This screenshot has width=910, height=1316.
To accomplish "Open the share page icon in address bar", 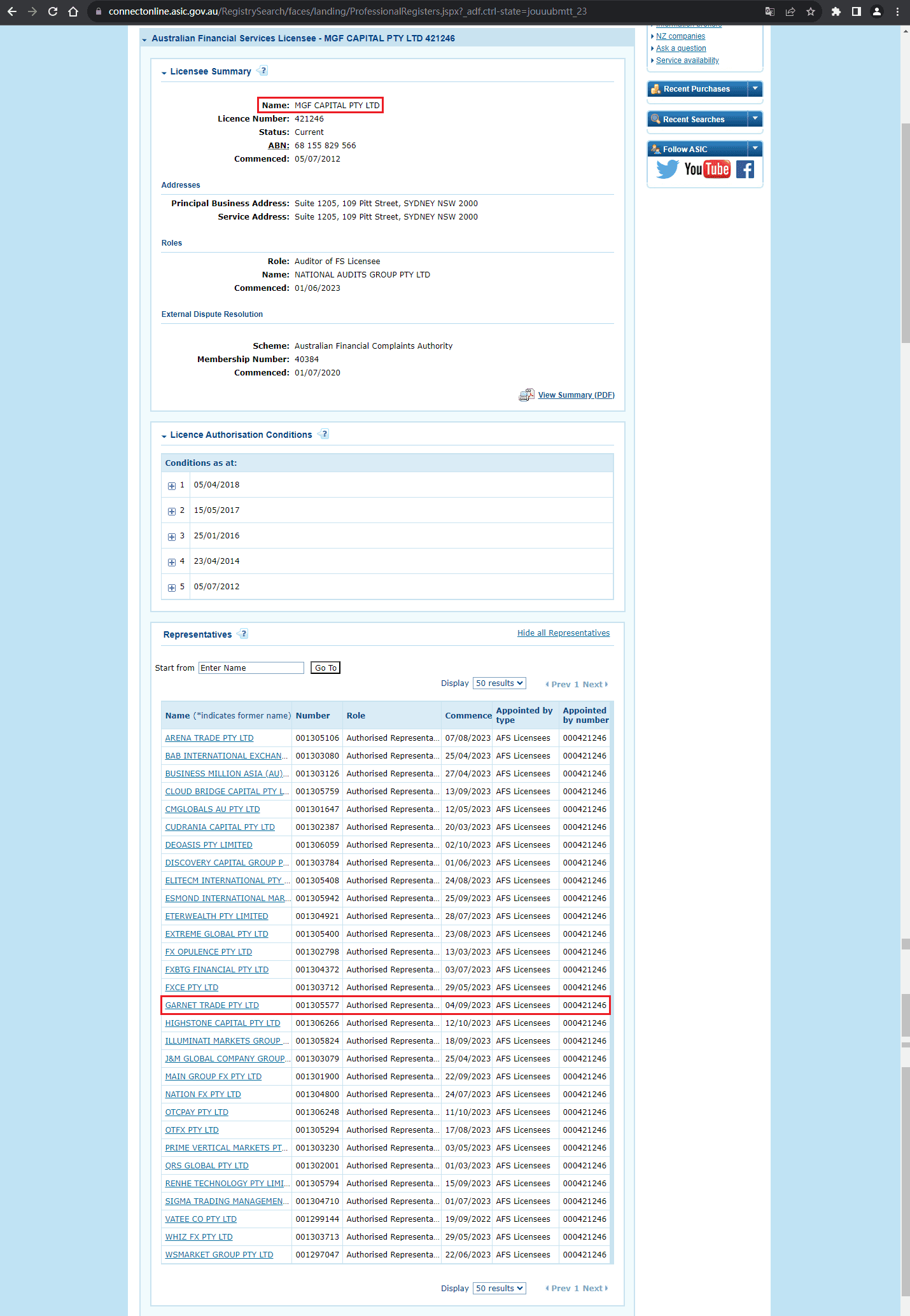I will (790, 11).
